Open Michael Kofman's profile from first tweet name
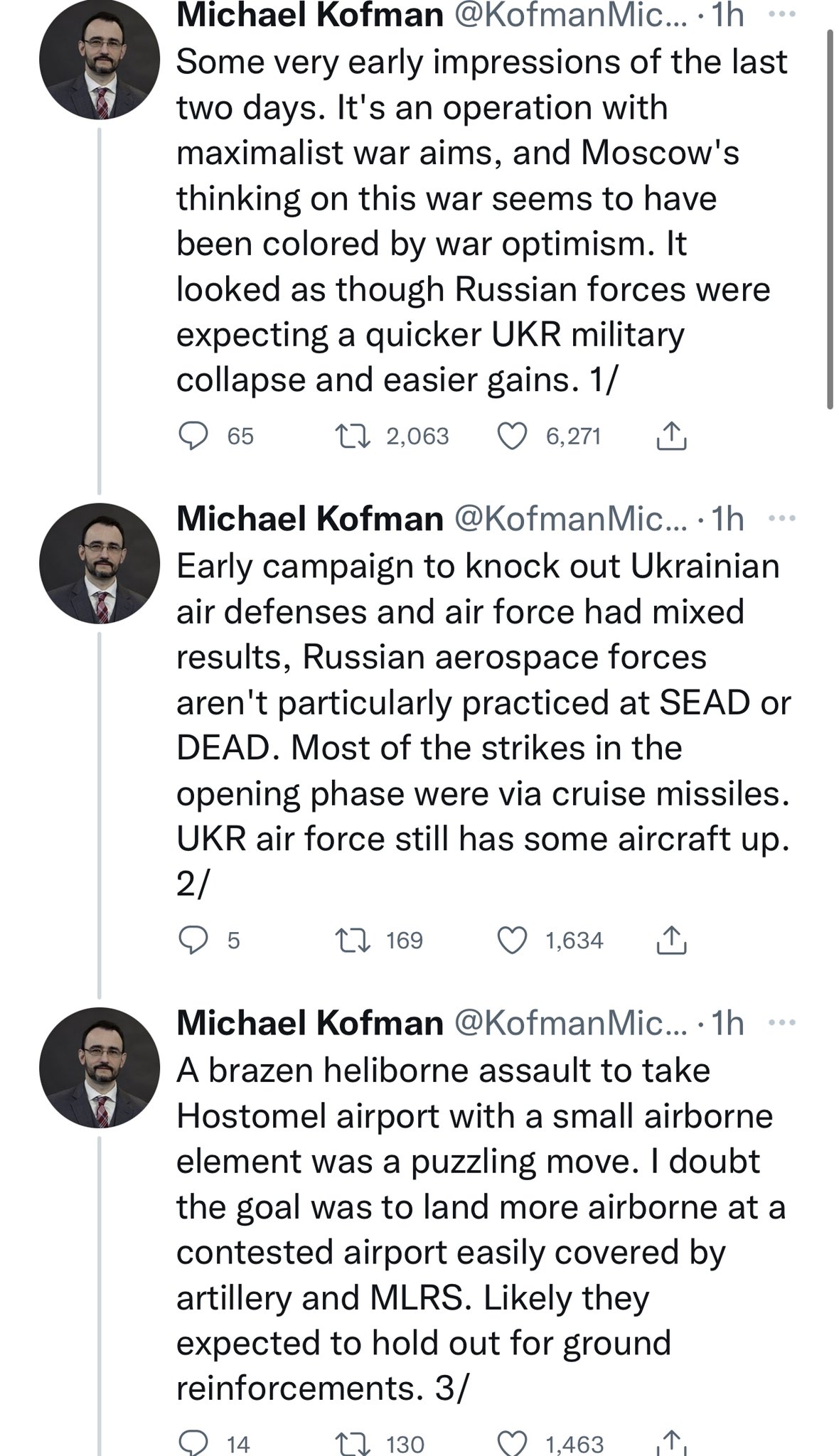This screenshot has width=839, height=1456. [x=310, y=14]
